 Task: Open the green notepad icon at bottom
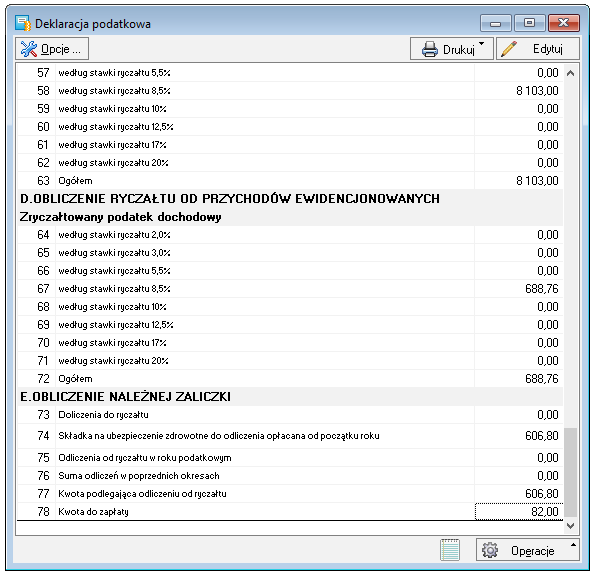click(450, 550)
